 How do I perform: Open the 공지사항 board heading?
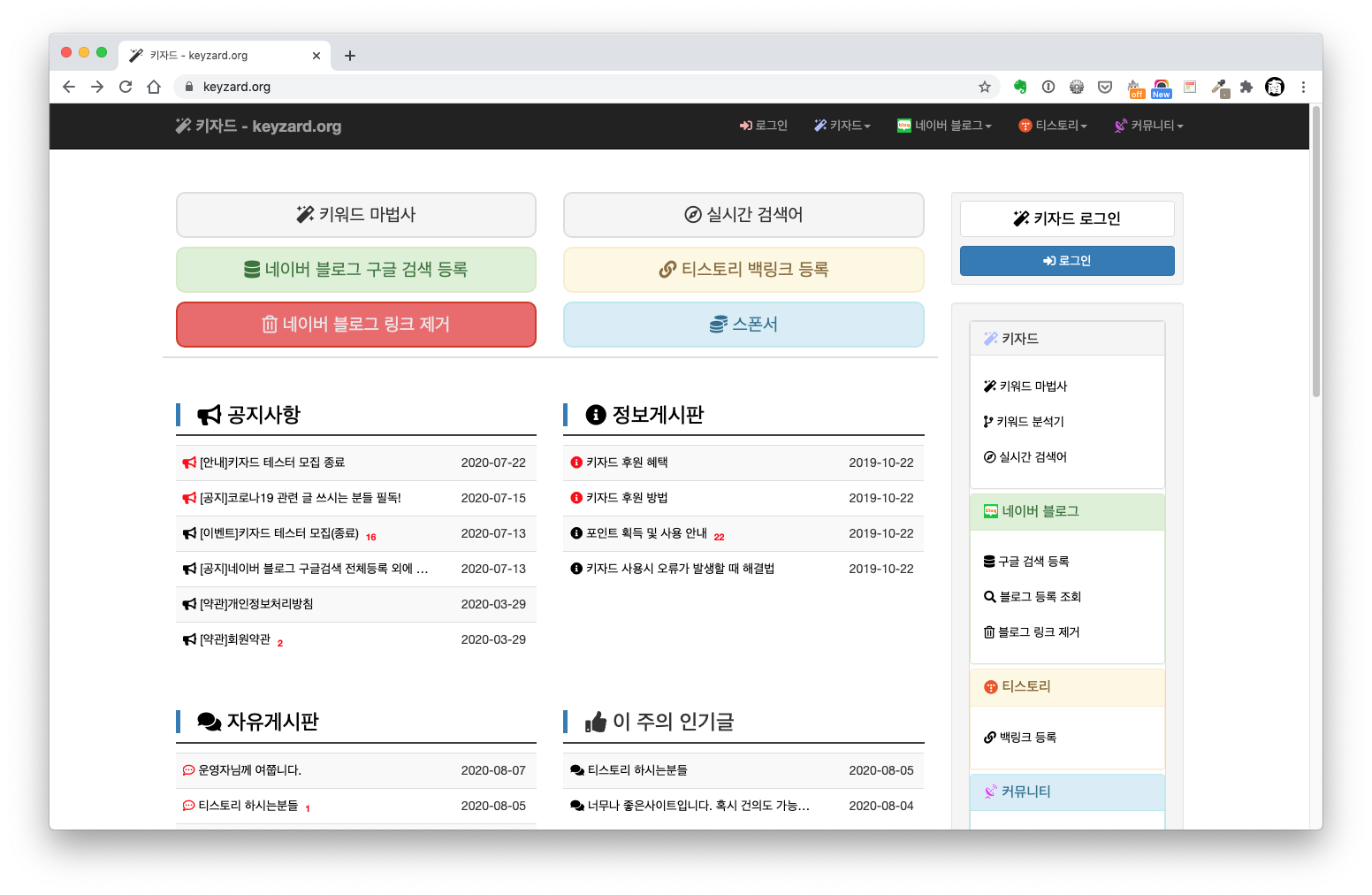pyautogui.click(x=248, y=415)
